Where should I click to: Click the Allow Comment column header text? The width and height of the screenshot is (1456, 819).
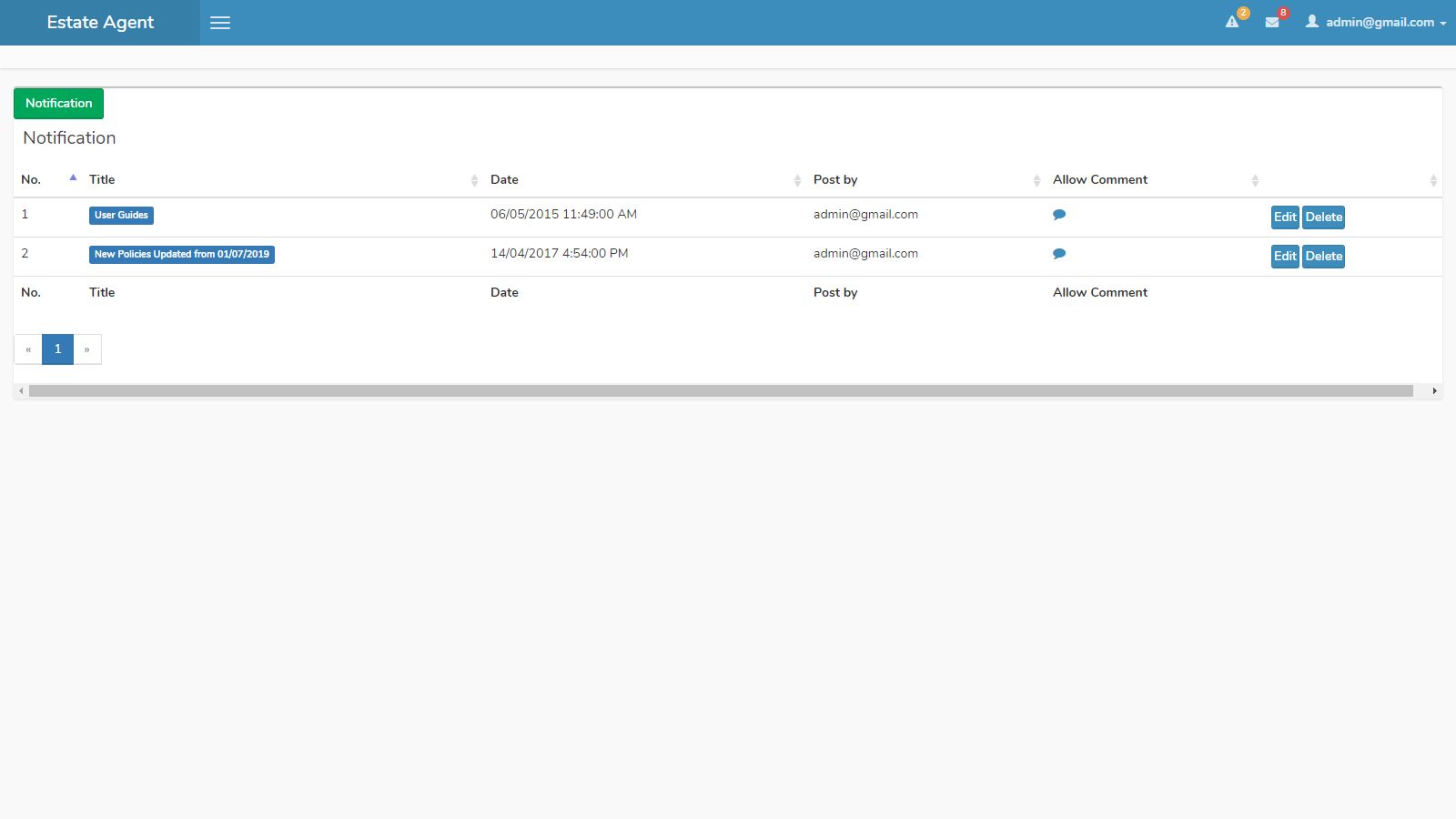point(1100,180)
